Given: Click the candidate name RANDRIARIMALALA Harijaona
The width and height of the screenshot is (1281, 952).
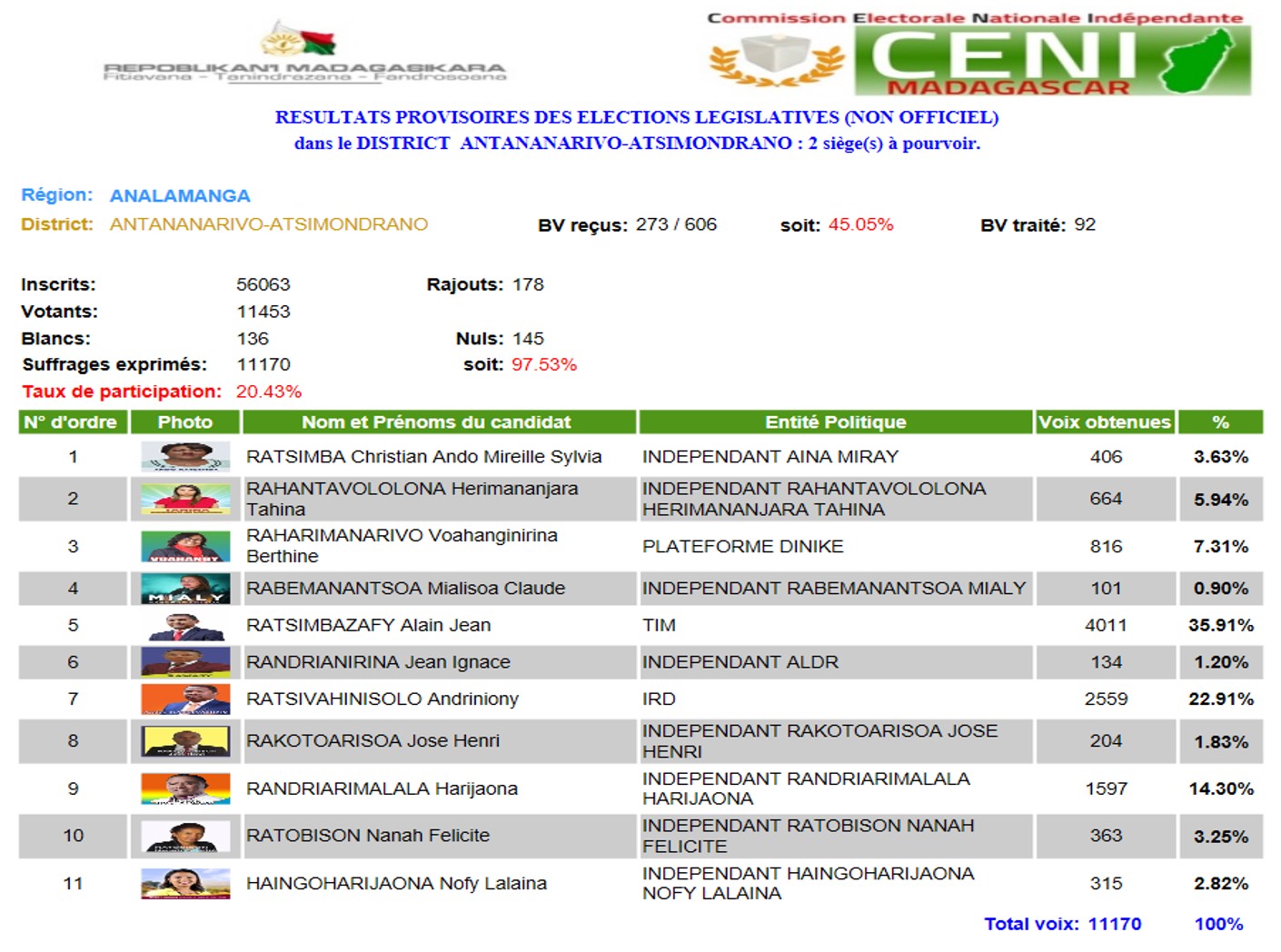Looking at the screenshot, I should click(x=382, y=788).
